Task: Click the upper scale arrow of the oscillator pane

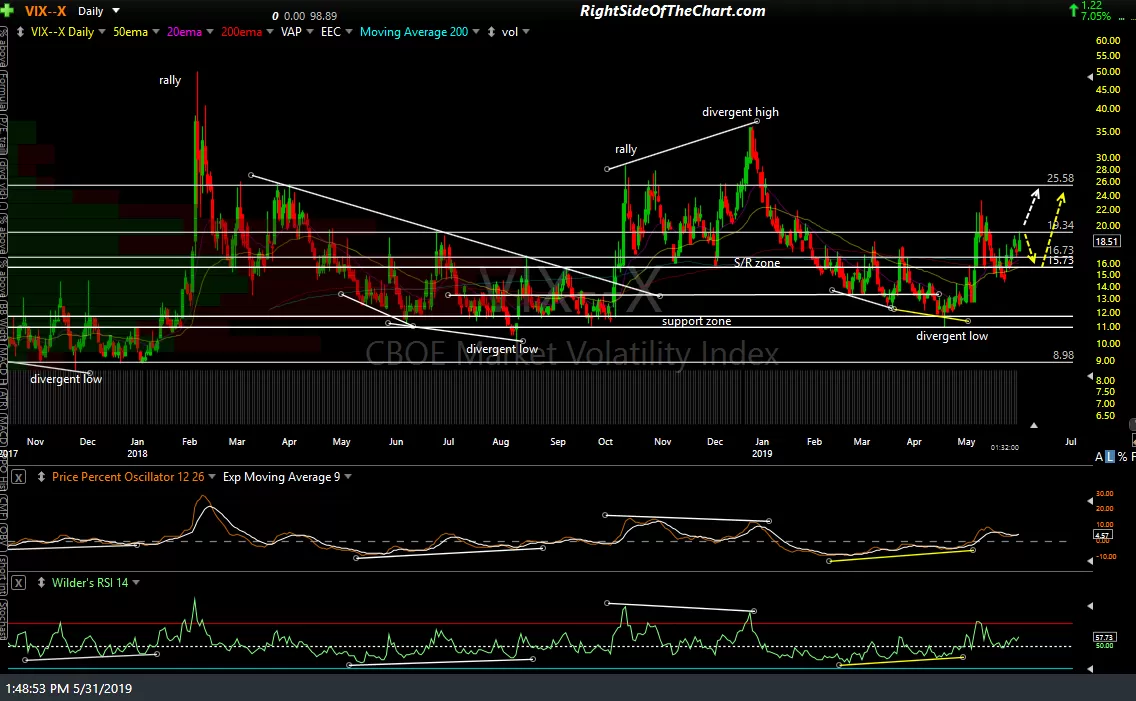Action: tap(1090, 501)
